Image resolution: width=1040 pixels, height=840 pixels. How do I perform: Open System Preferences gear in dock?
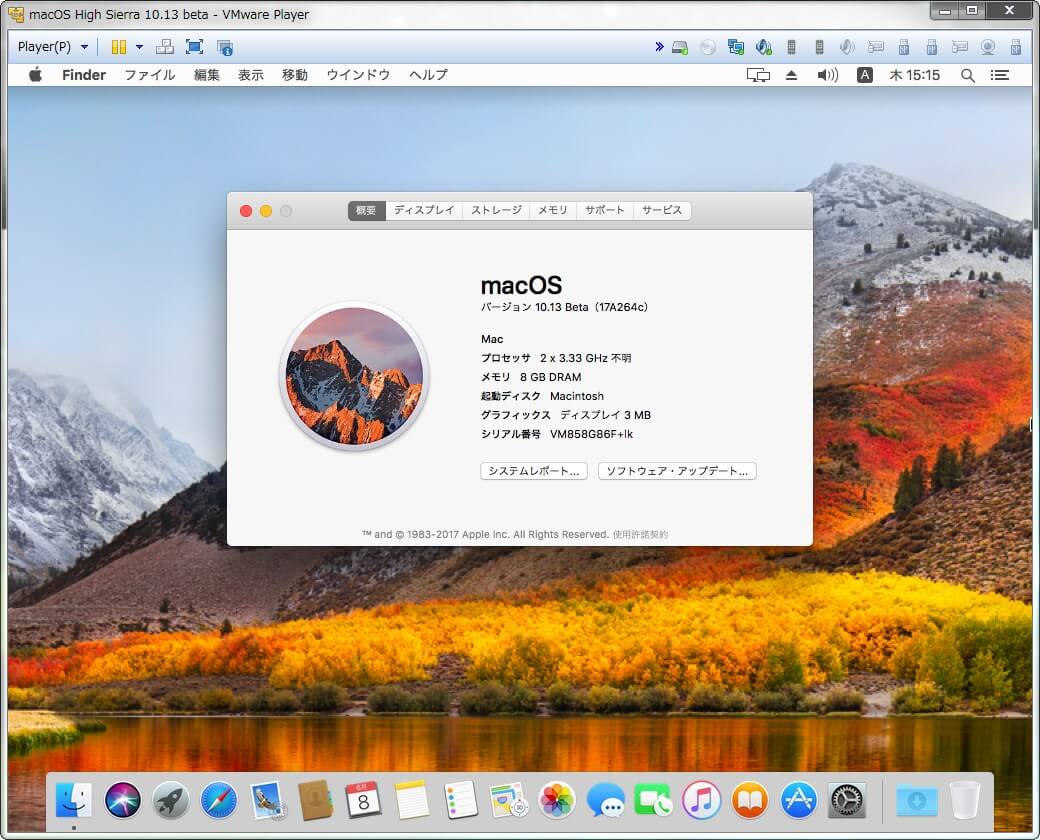847,800
